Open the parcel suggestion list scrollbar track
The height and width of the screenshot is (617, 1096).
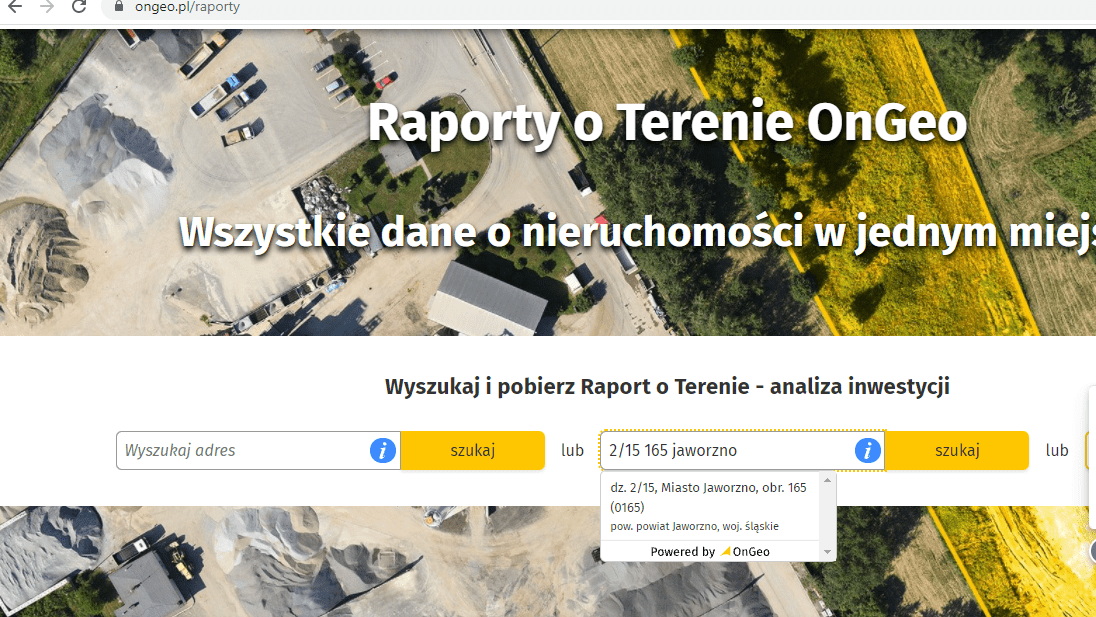[x=828, y=518]
